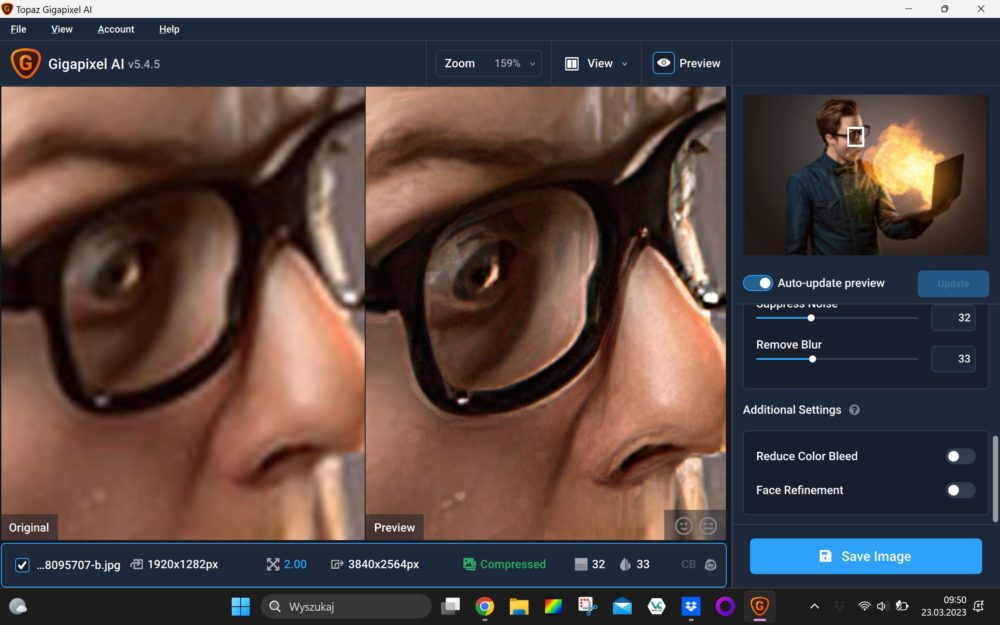The width and height of the screenshot is (1000, 625).
Task: Click the Suppress Noise slider handle
Action: 811,318
